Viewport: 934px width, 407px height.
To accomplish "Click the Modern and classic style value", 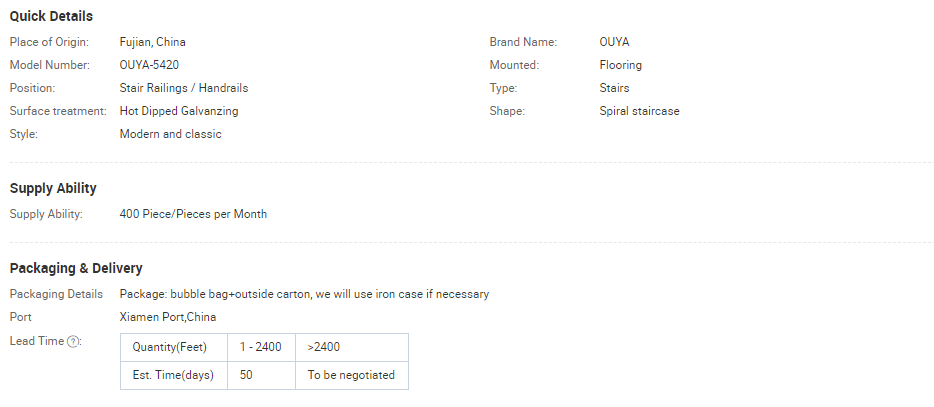I will (170, 134).
